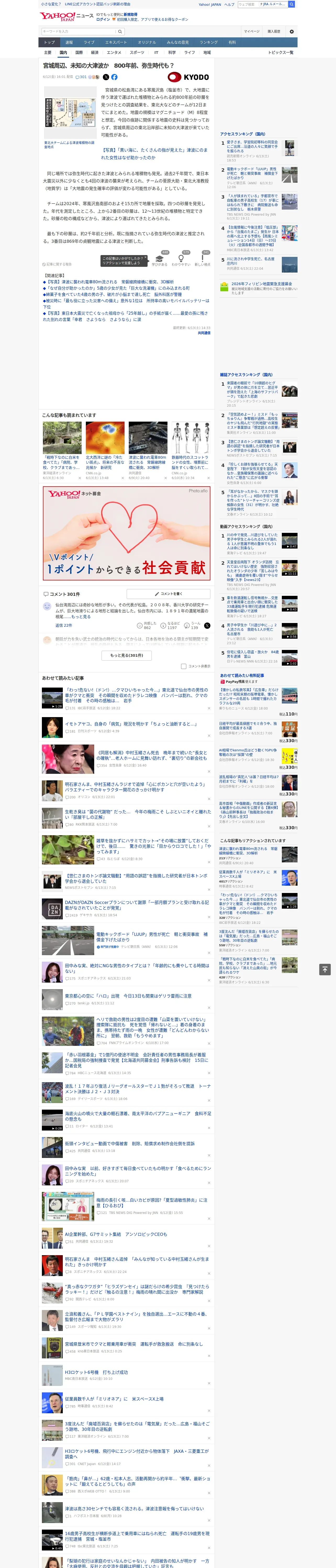Click the コメントを書く button

[x=169, y=593]
